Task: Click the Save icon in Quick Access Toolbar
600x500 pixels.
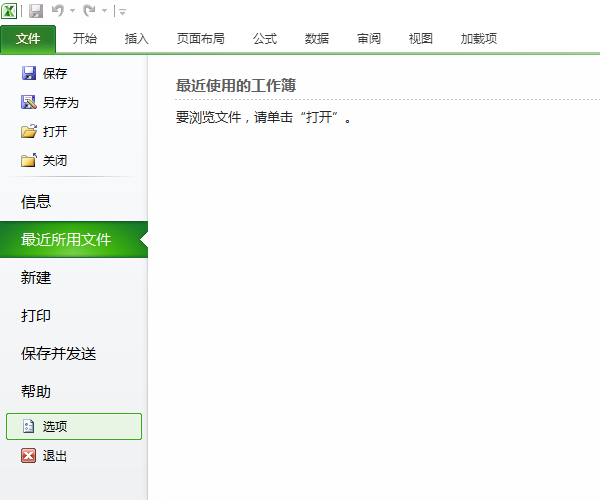Action: point(36,11)
